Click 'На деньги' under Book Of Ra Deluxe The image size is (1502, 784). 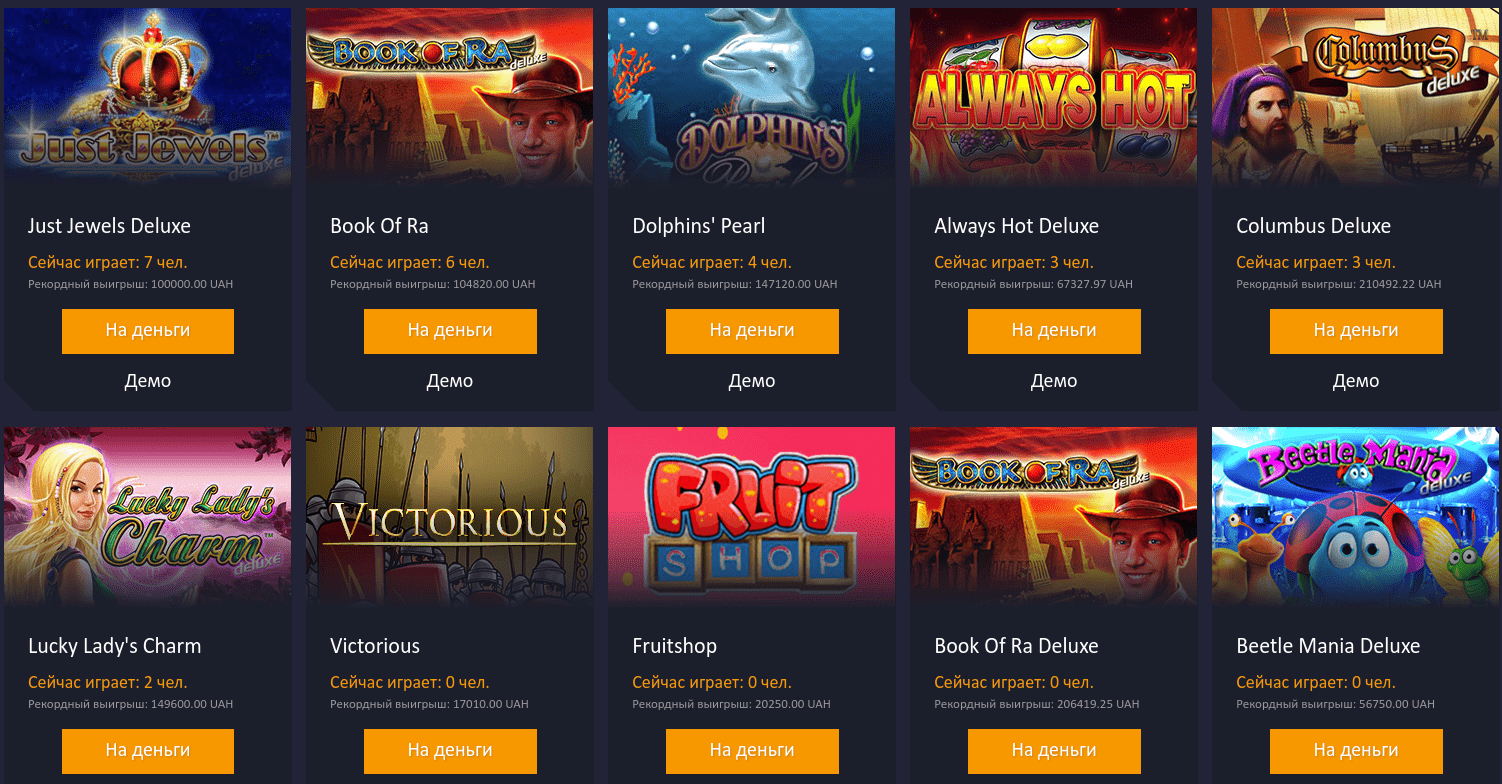click(x=1054, y=751)
